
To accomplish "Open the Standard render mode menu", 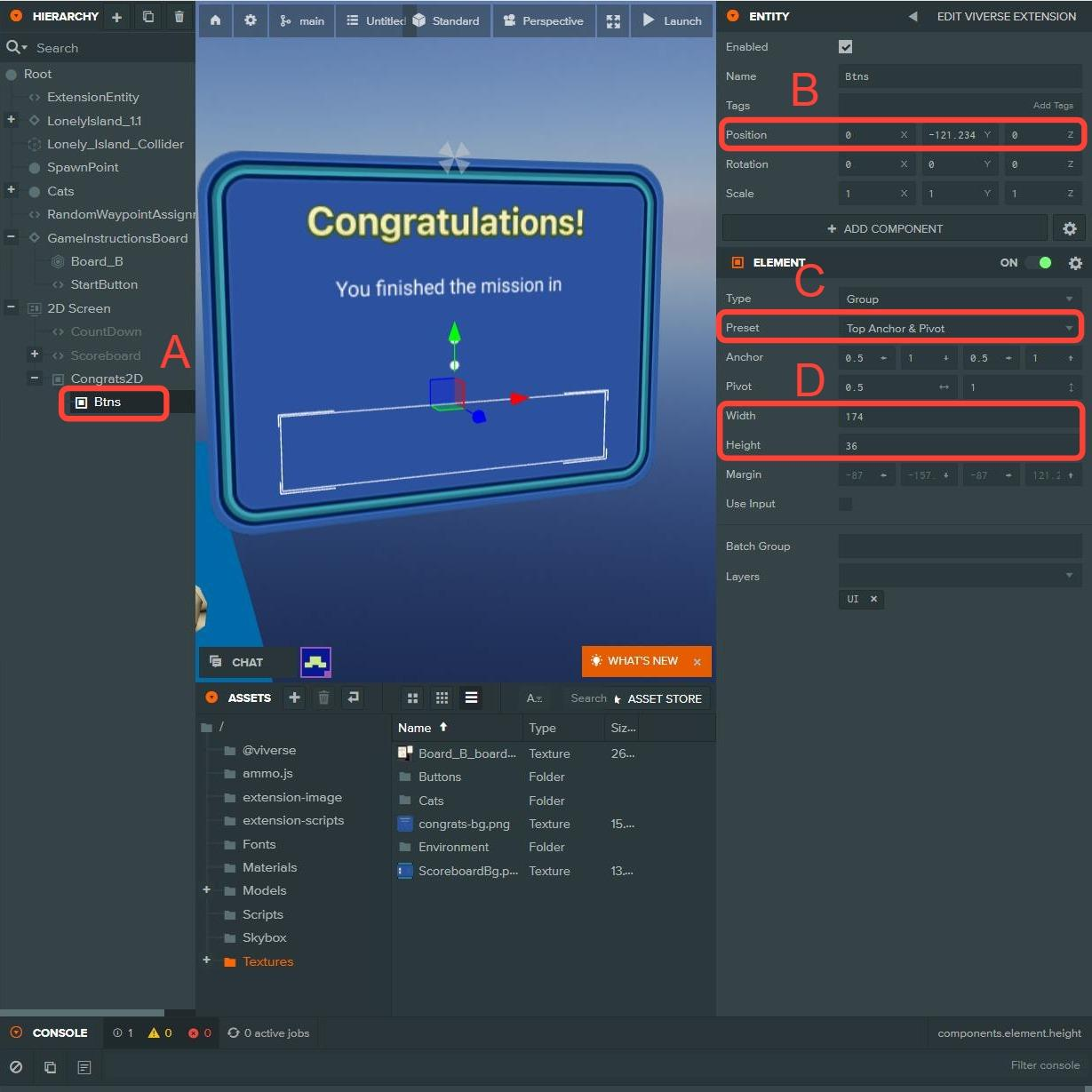I will pos(446,20).
